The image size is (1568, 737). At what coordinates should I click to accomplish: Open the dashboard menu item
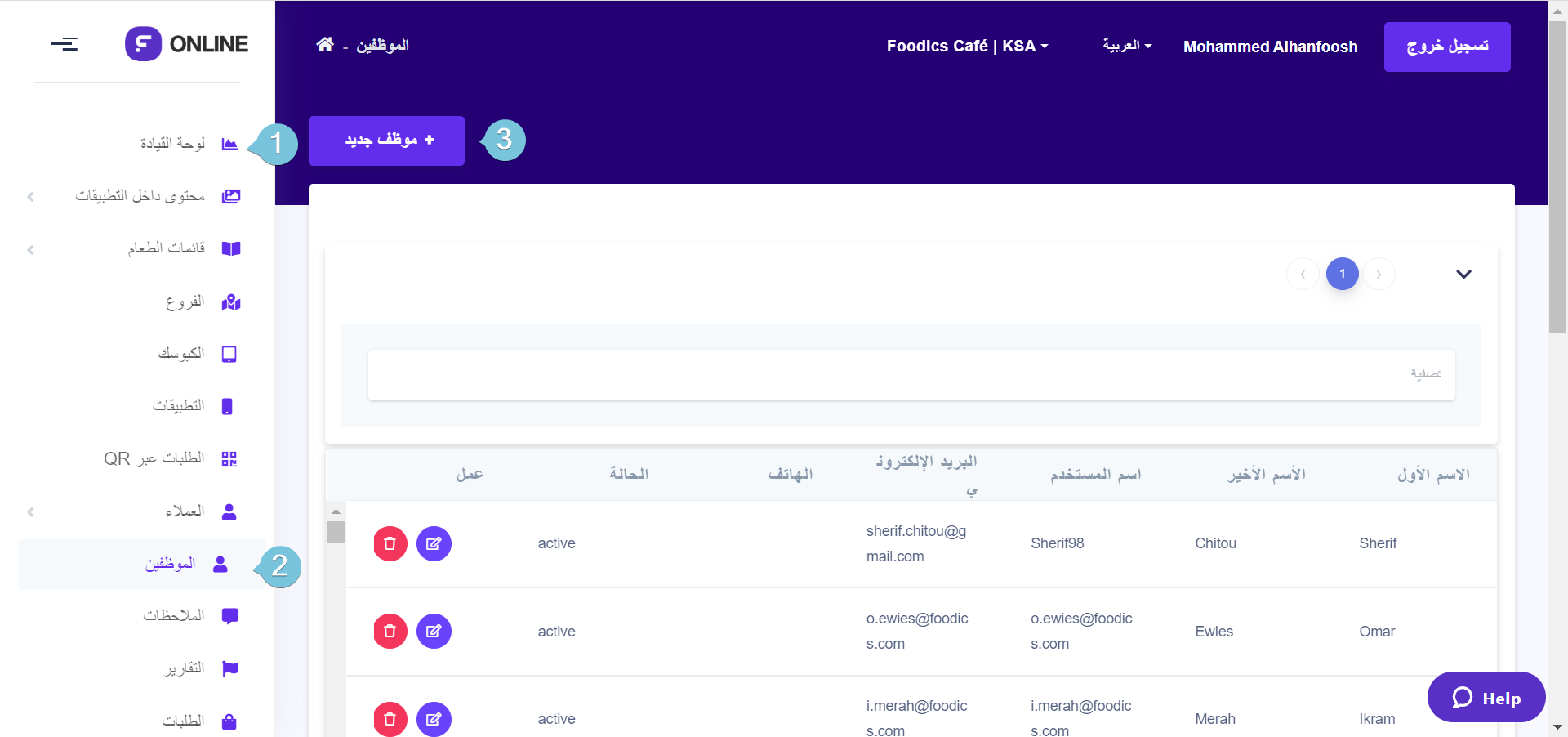pos(188,144)
